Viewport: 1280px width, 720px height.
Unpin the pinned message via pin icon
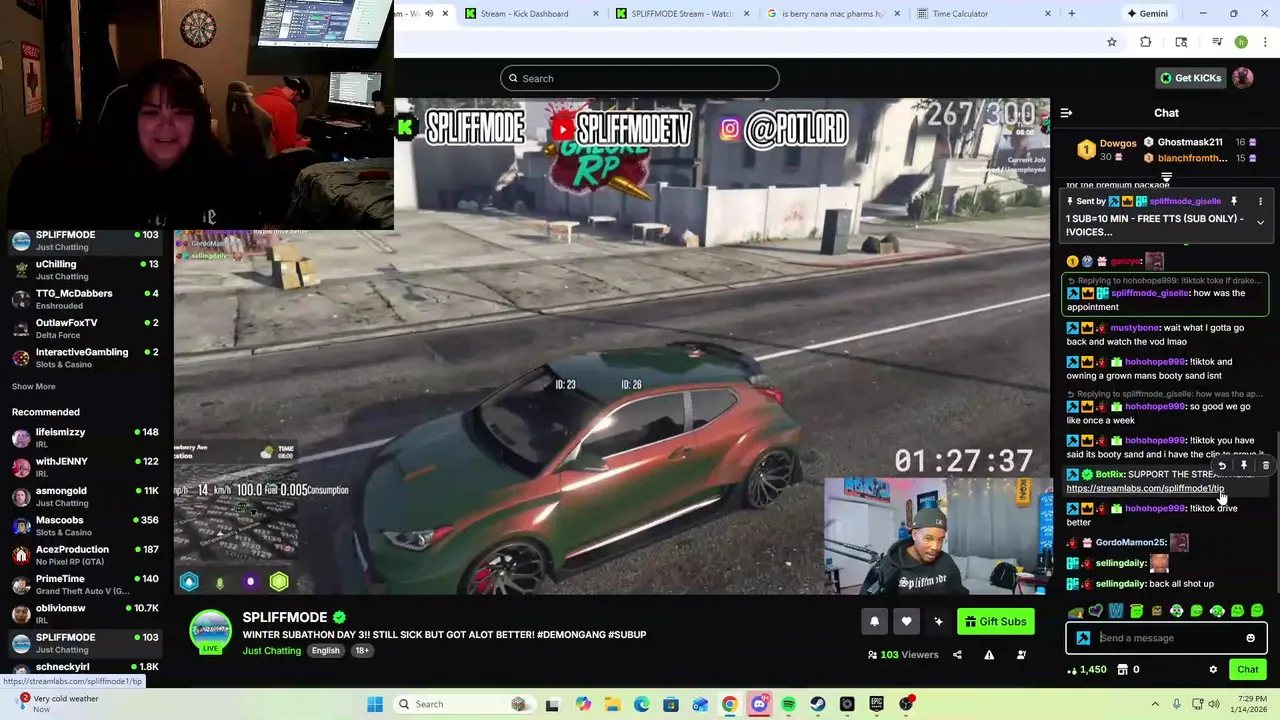(x=1234, y=202)
